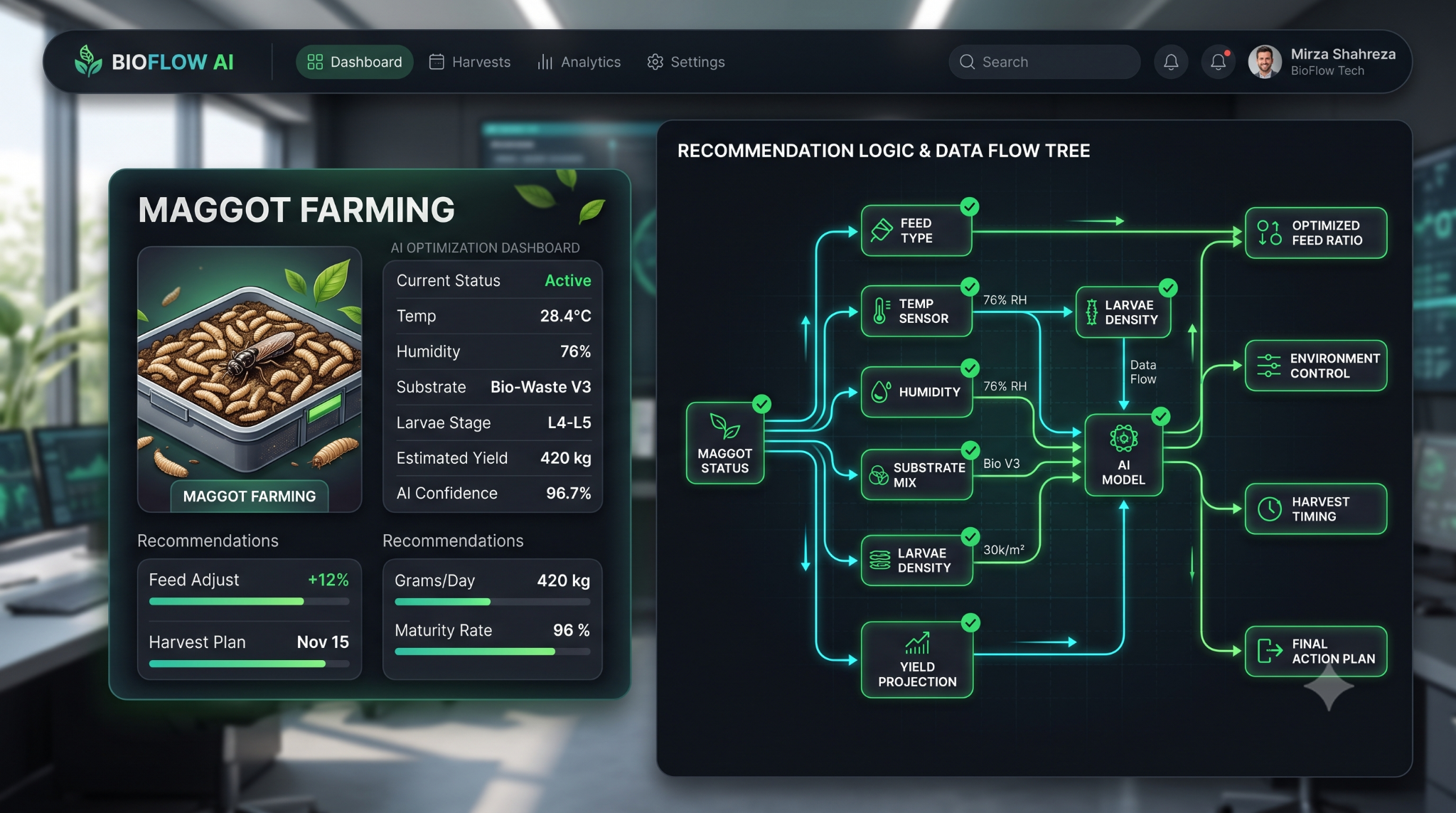Toggle the Humidity node checkmark

(970, 368)
